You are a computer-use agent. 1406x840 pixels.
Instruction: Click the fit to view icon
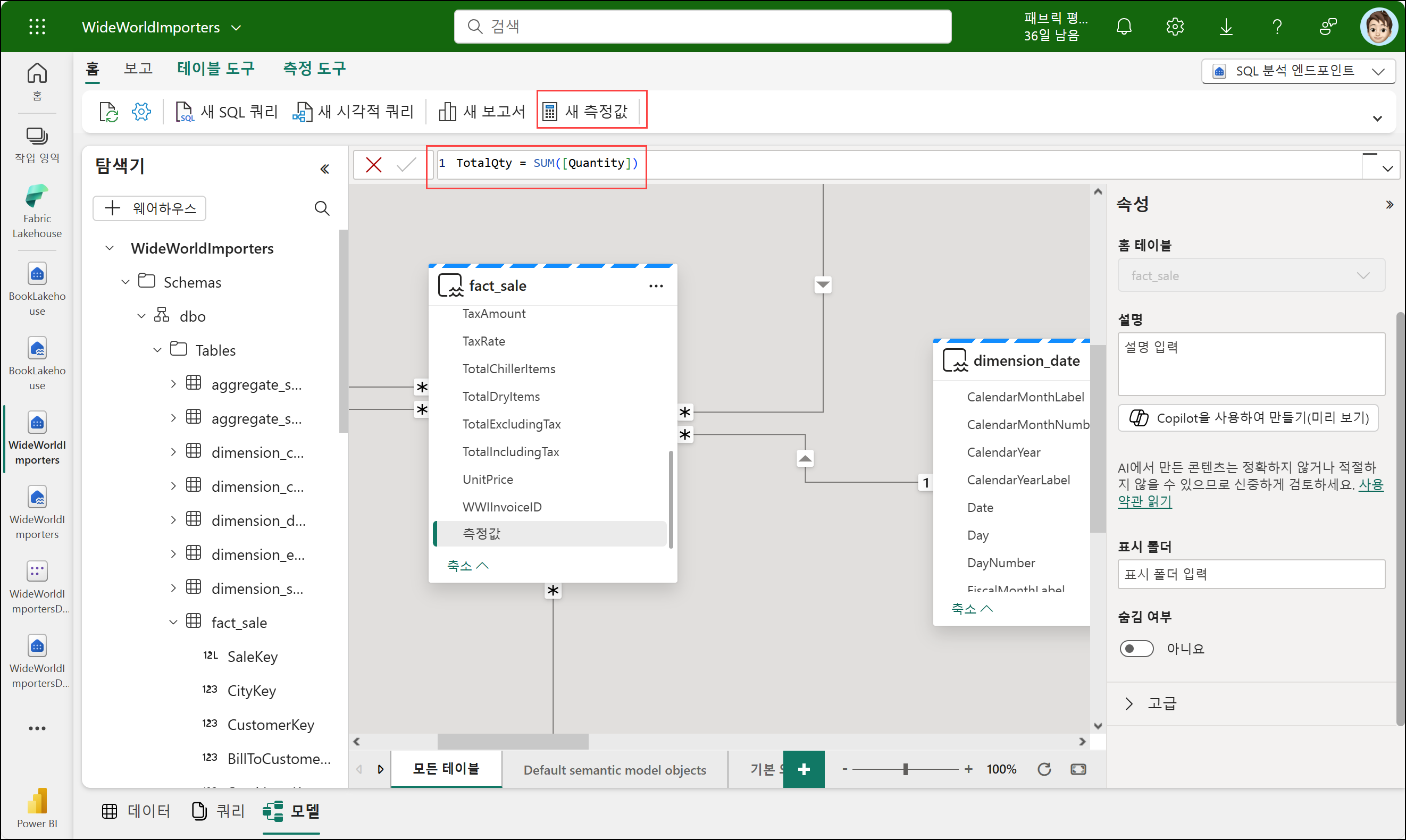1078,769
